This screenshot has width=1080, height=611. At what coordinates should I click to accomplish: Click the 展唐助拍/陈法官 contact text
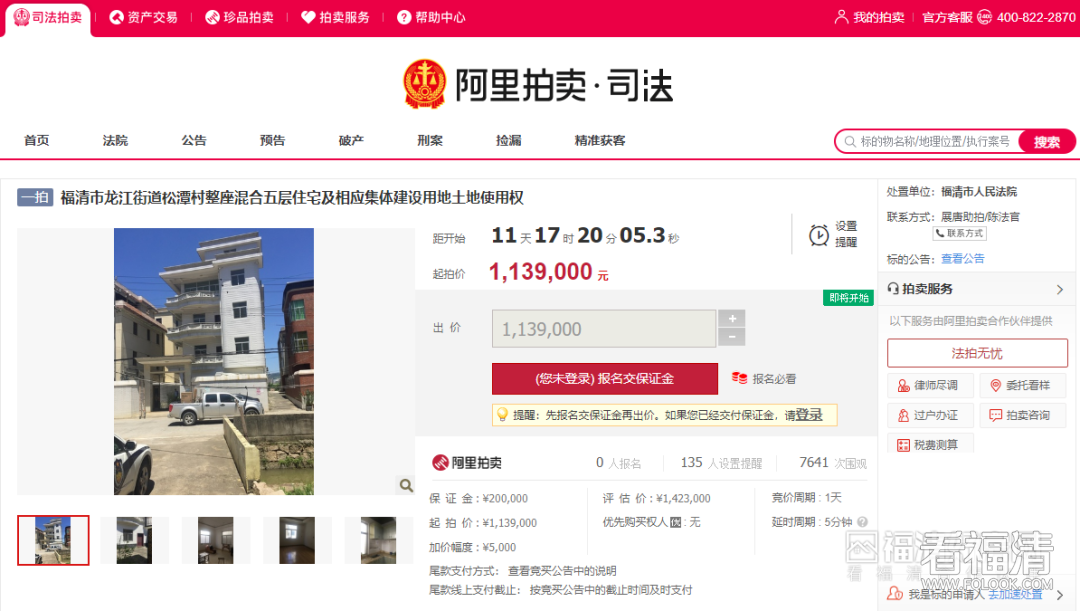point(980,217)
